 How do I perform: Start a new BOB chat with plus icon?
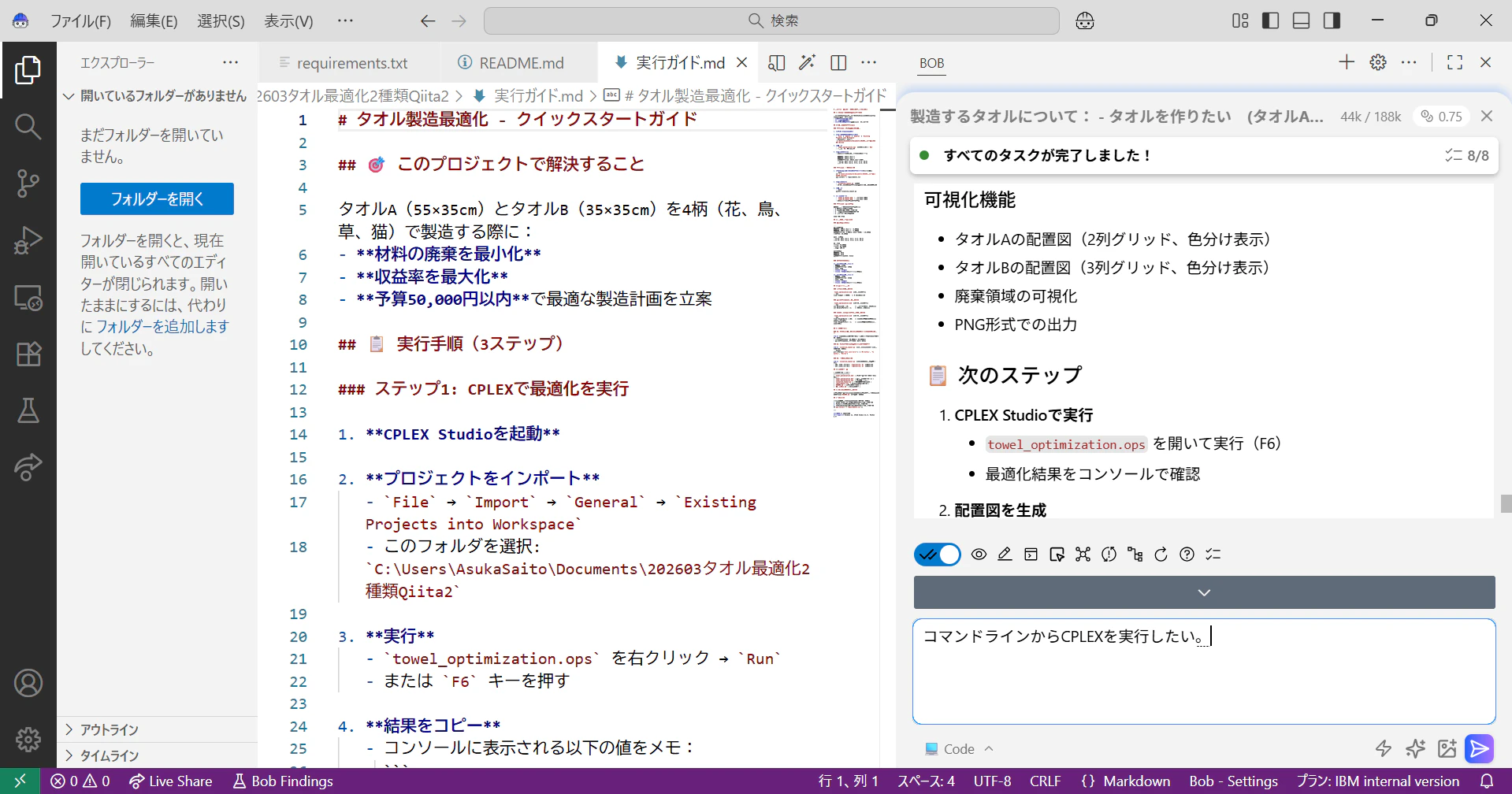pos(1347,62)
